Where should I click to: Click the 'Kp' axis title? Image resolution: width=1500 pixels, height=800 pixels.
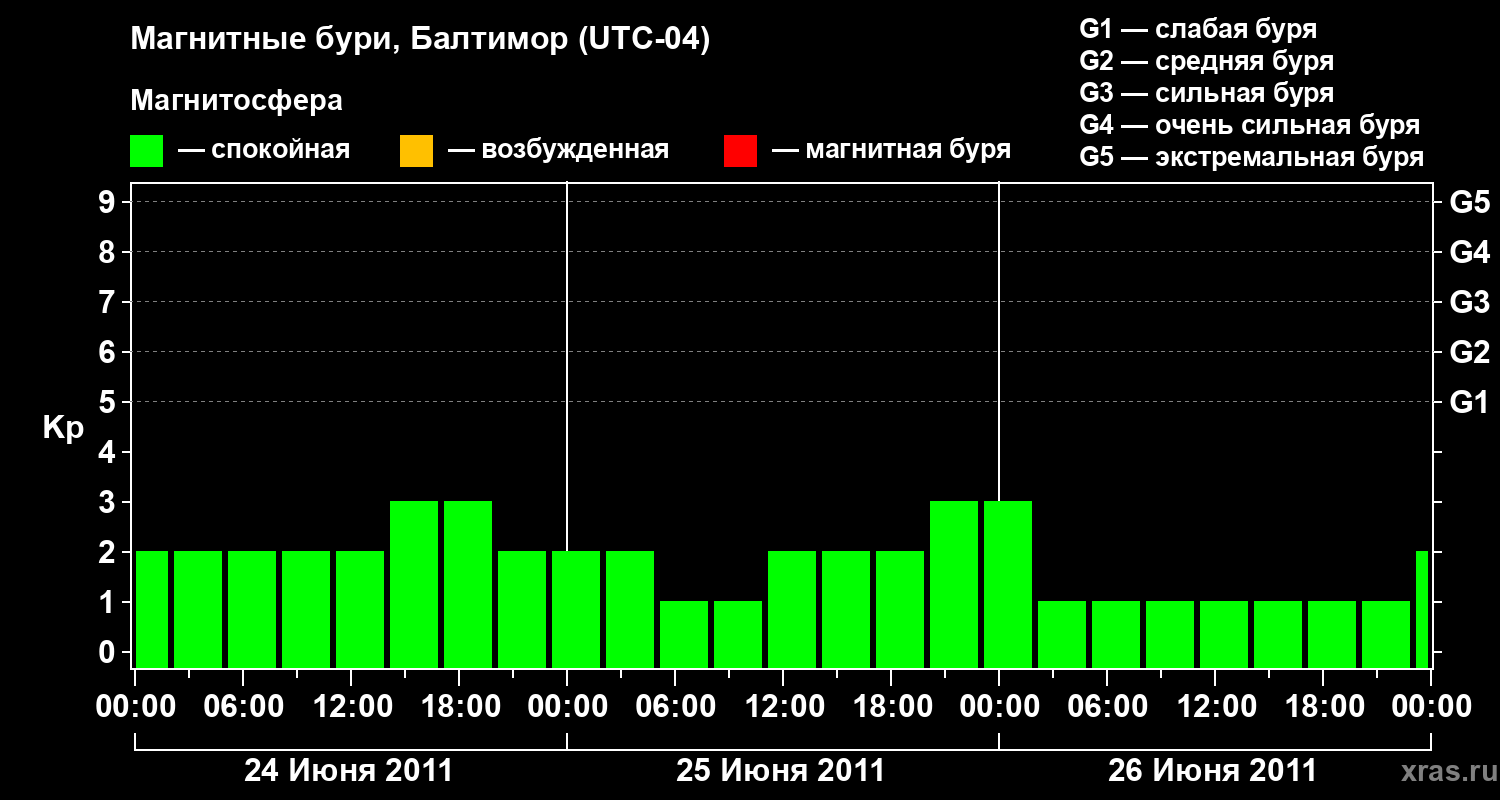click(63, 428)
